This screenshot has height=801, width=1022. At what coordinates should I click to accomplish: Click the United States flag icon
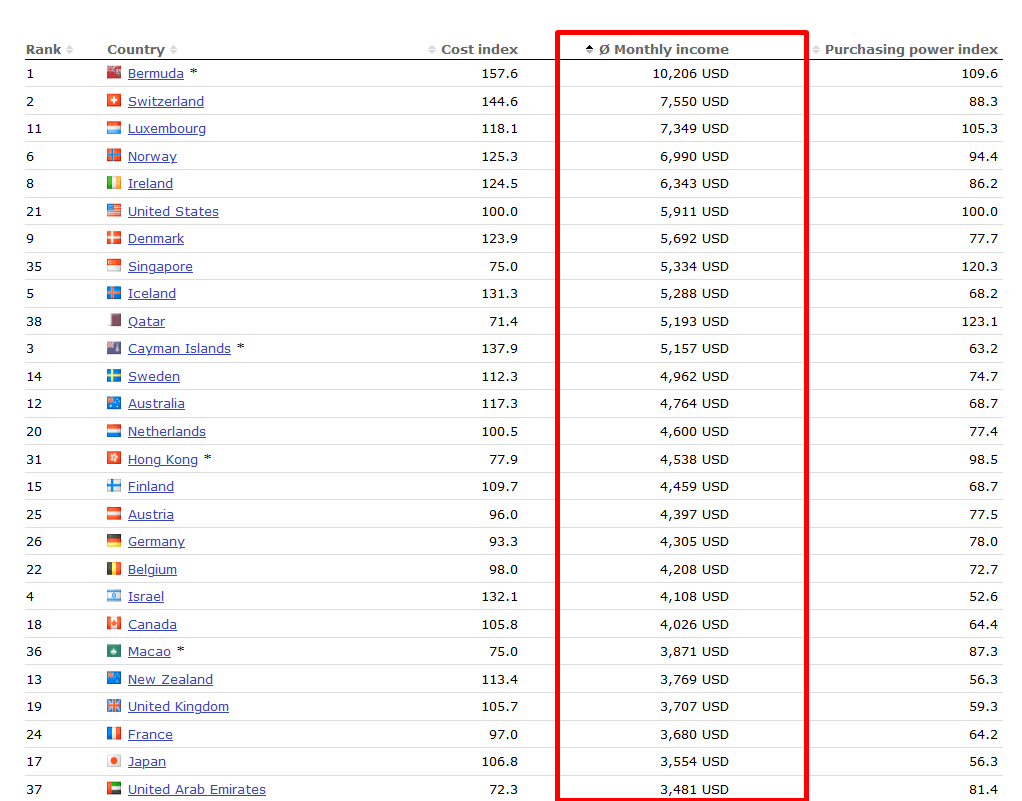(114, 211)
